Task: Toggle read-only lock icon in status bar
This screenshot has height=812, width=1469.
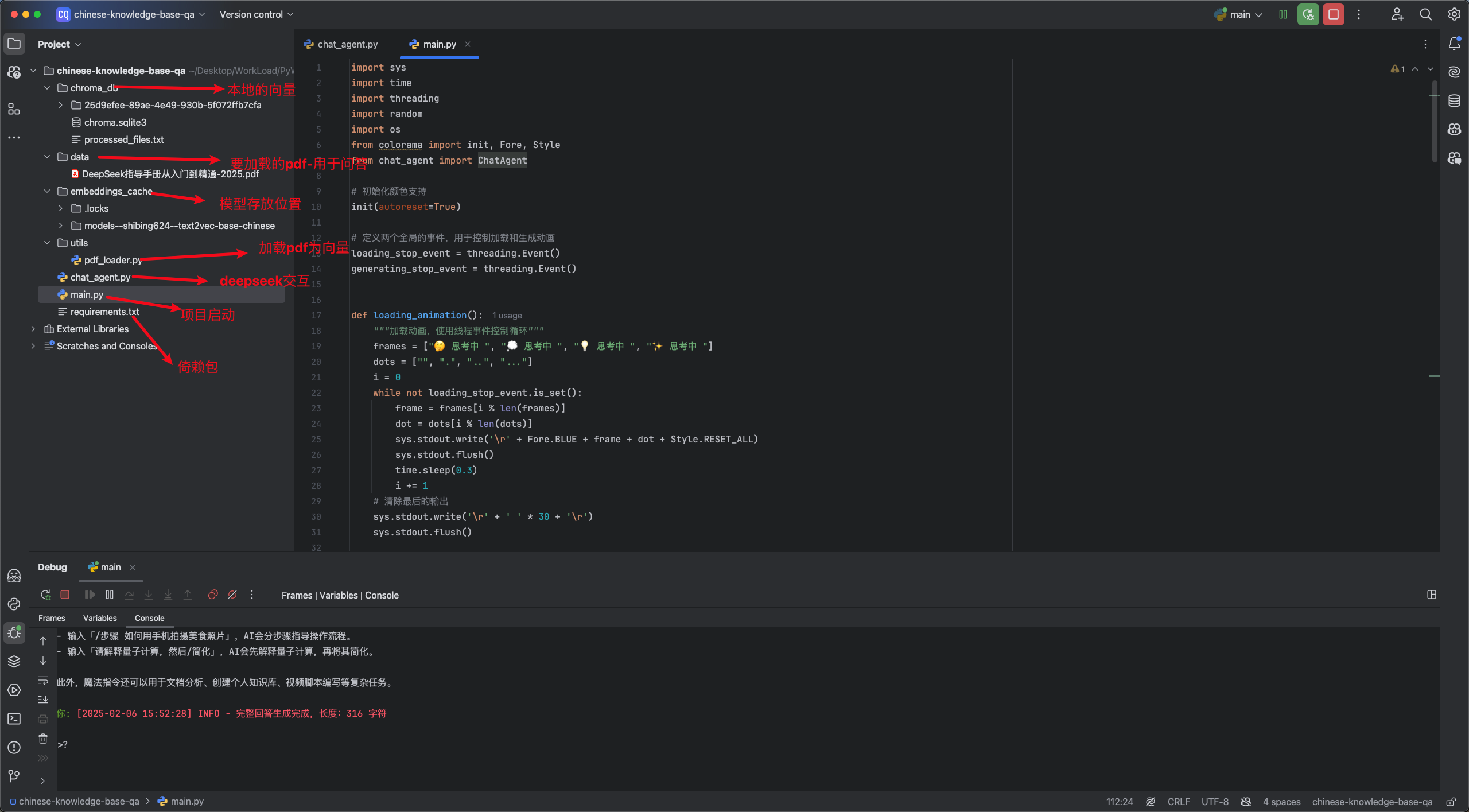Action: [1451, 802]
